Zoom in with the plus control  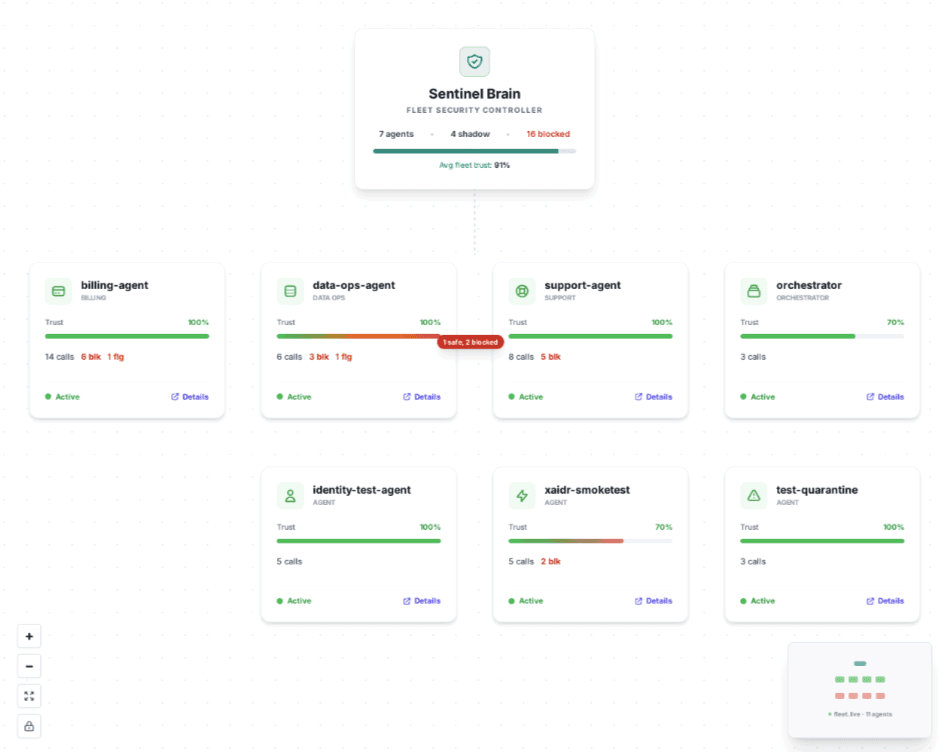pos(29,636)
